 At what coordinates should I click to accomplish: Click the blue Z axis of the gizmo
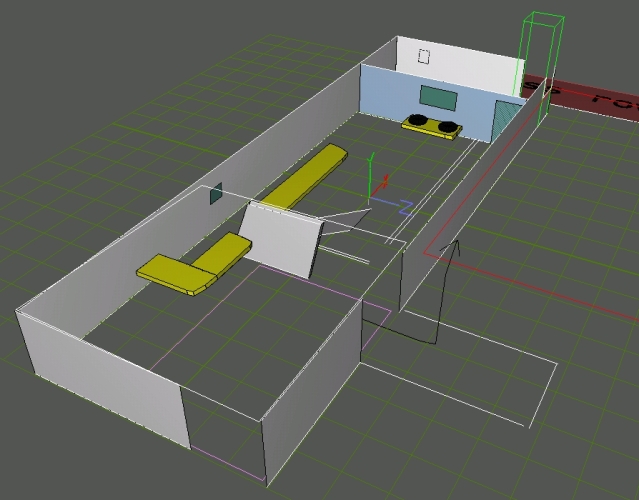point(391,205)
